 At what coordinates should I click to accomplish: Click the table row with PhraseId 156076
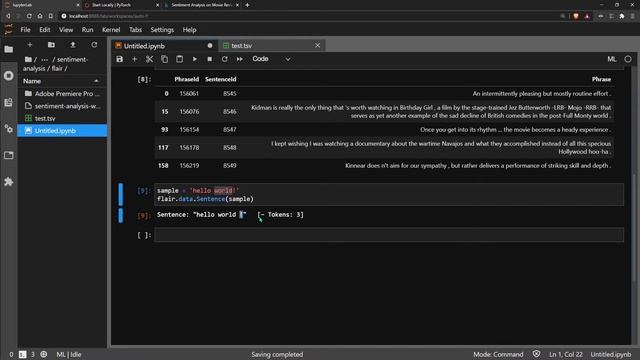[384, 111]
